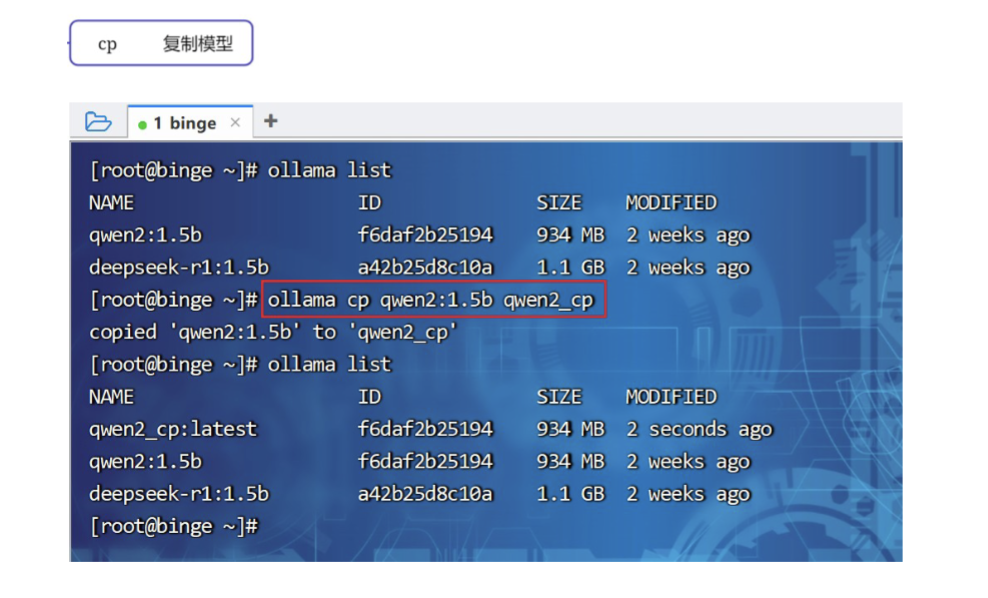Click 'a42b25d8c10a' ID in first listing
The height and width of the screenshot is (598, 988).
click(x=425, y=267)
